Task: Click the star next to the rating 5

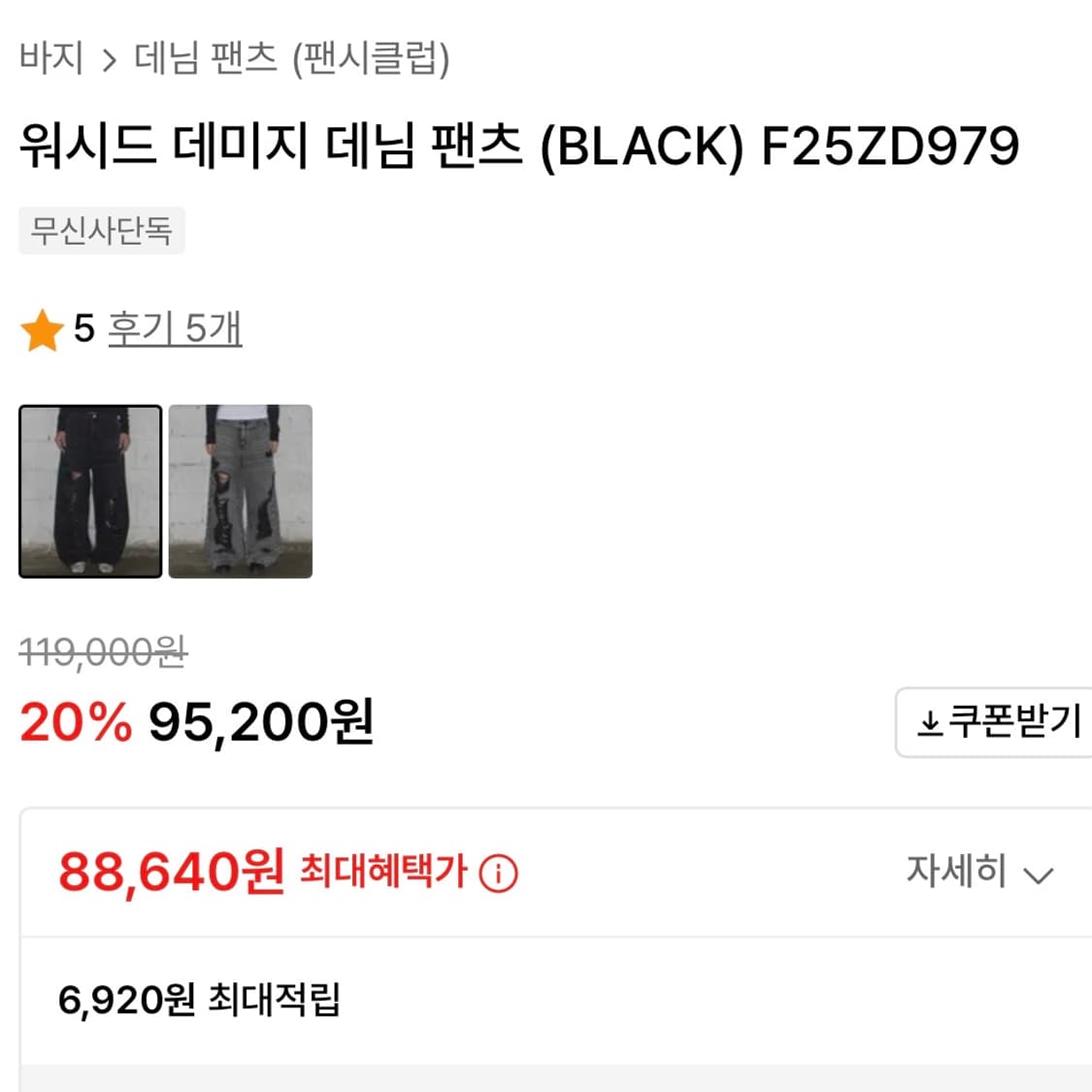Action: point(42,330)
